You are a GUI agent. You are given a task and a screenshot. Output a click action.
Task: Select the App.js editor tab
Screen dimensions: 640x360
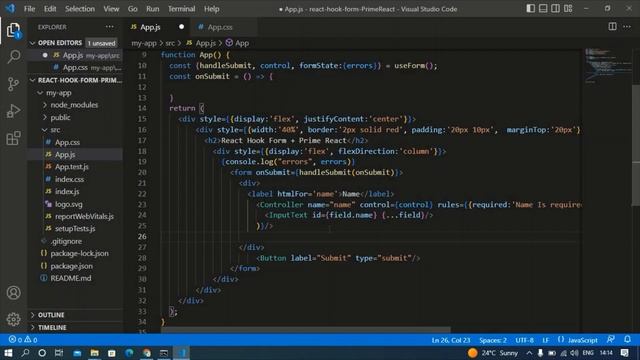point(157,27)
